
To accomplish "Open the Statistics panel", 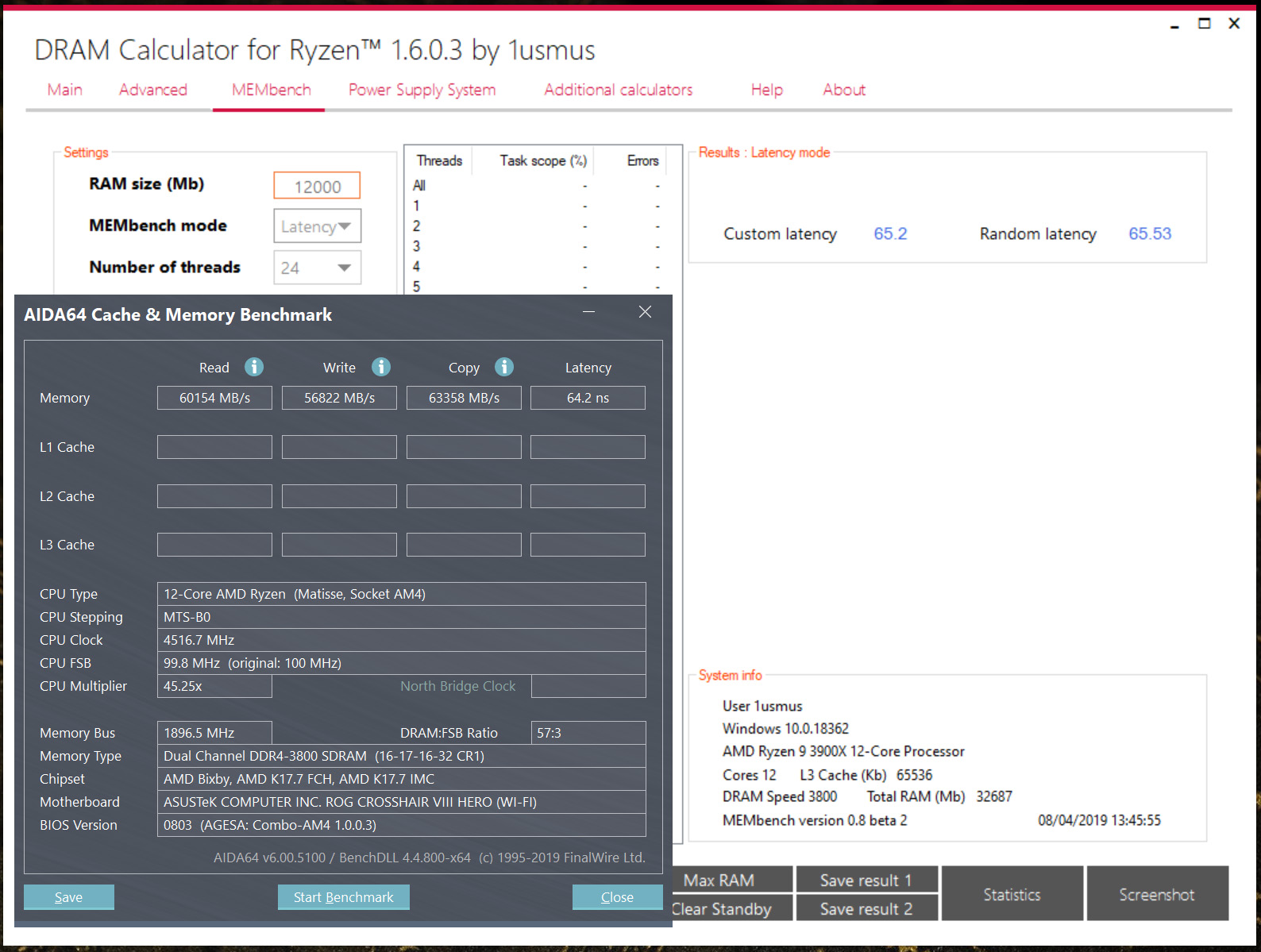I will coord(1012,894).
